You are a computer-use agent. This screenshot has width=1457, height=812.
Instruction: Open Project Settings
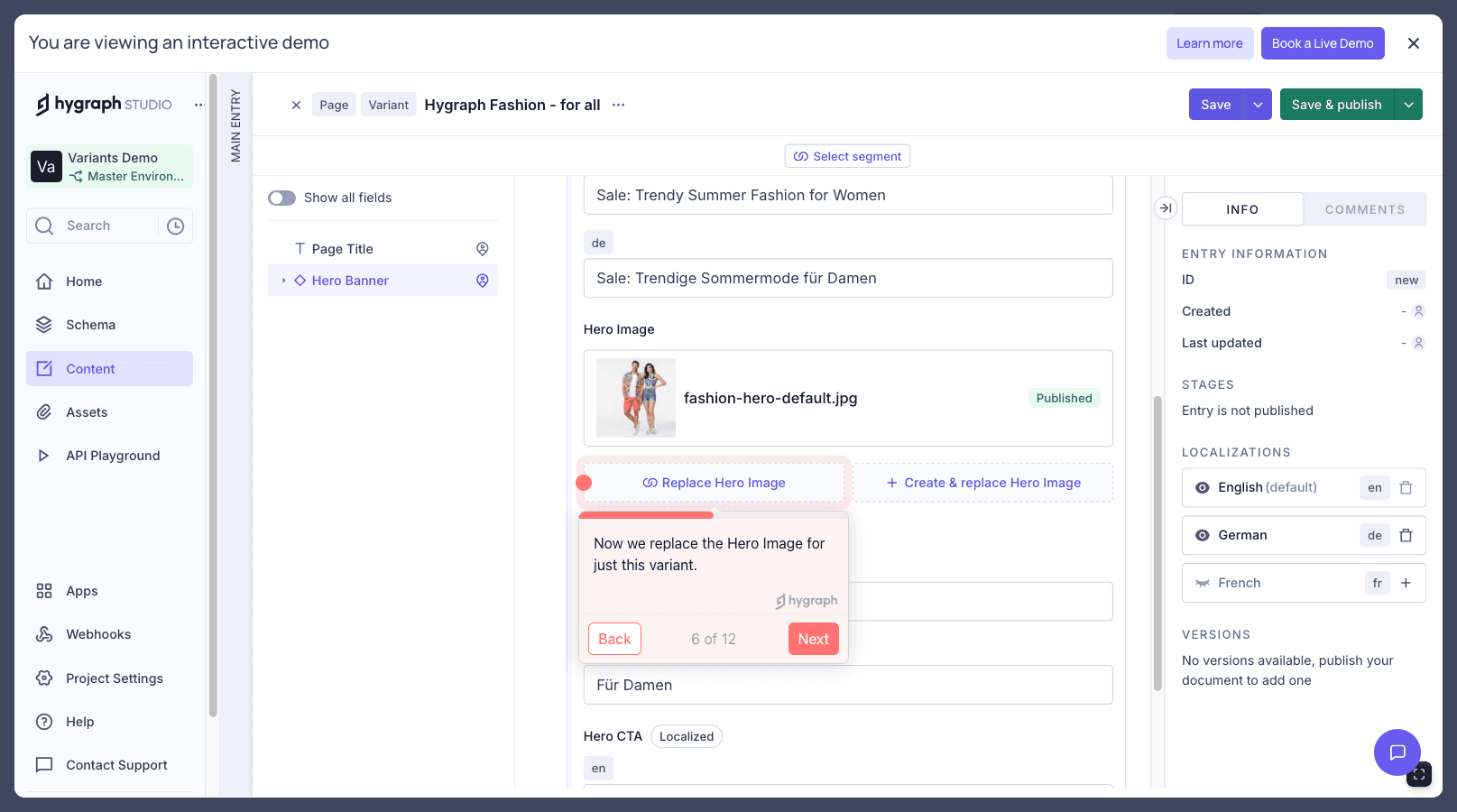pos(109,678)
